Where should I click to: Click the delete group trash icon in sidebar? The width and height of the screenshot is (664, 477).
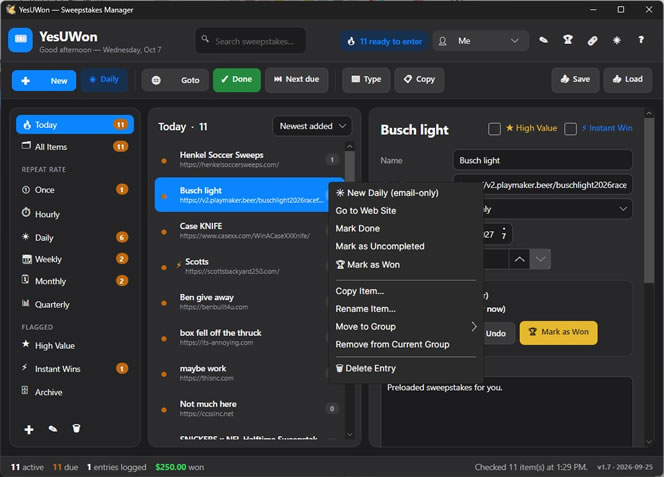coord(76,429)
